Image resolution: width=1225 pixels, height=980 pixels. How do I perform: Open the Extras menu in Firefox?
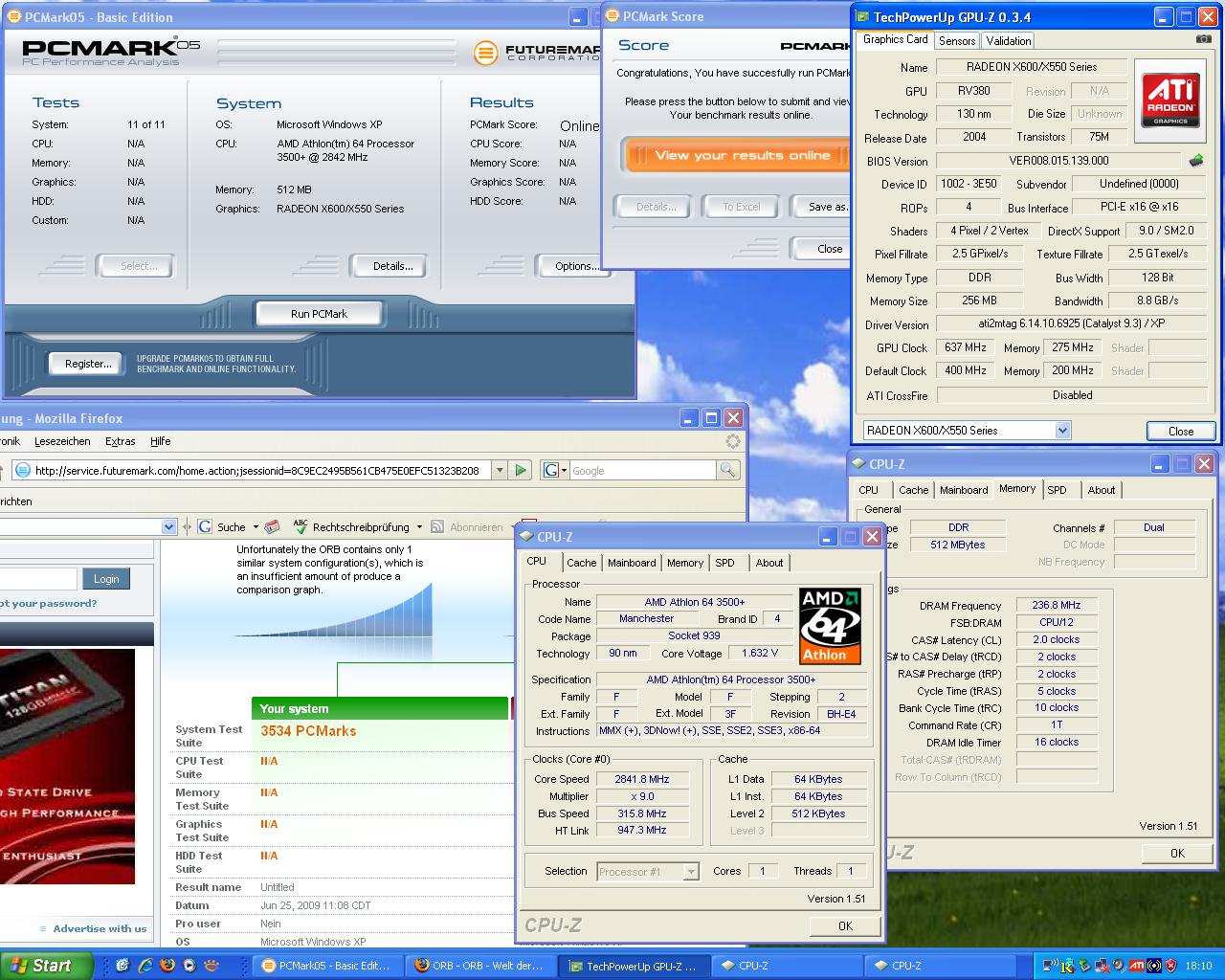(x=121, y=441)
